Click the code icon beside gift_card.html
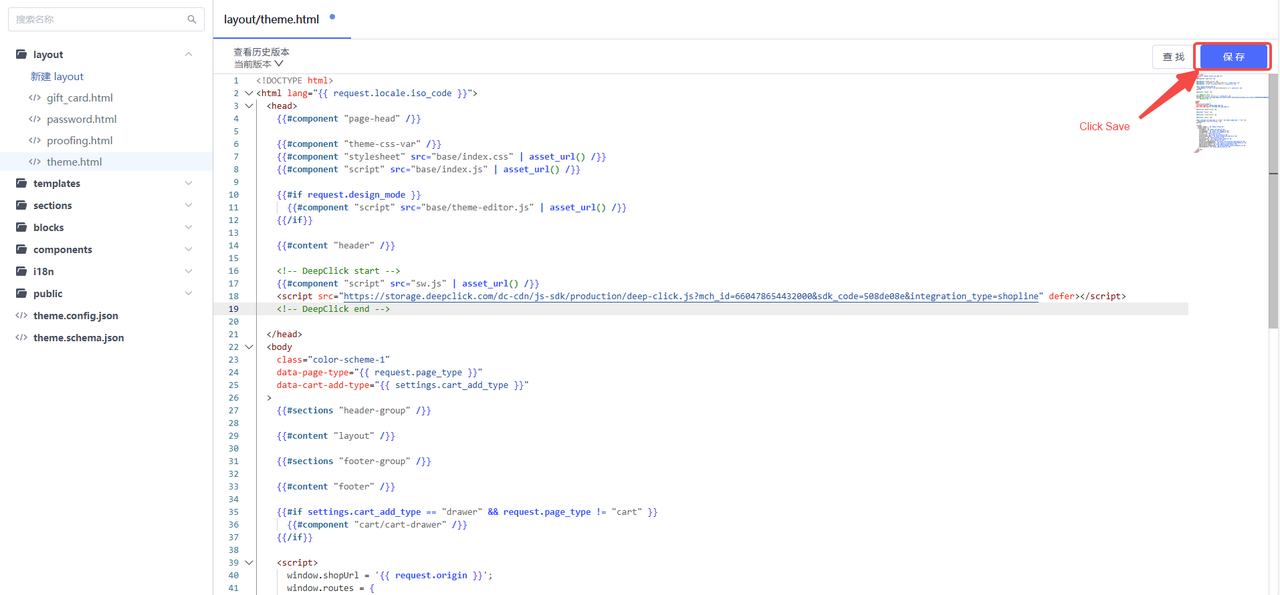Viewport: 1280px width, 595px height. pyautogui.click(x=35, y=98)
